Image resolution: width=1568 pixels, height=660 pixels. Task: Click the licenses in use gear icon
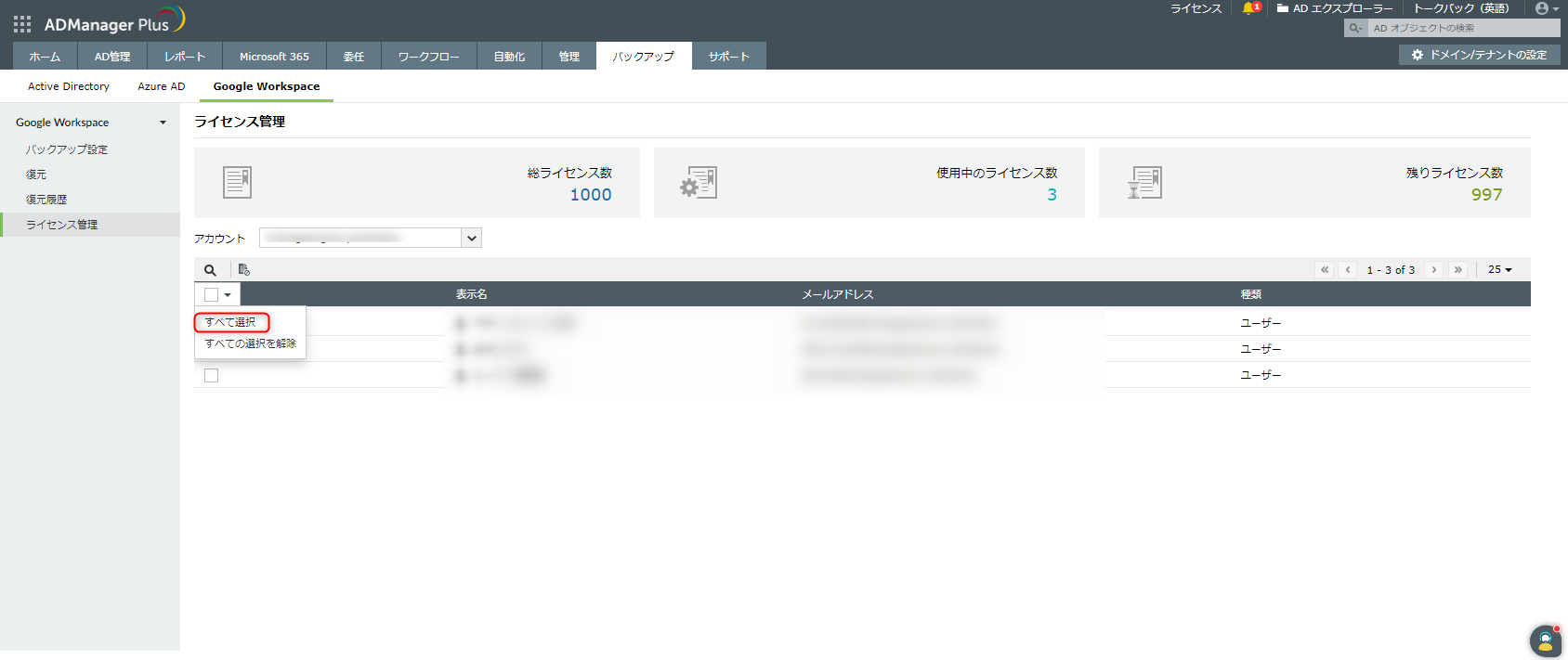point(699,182)
